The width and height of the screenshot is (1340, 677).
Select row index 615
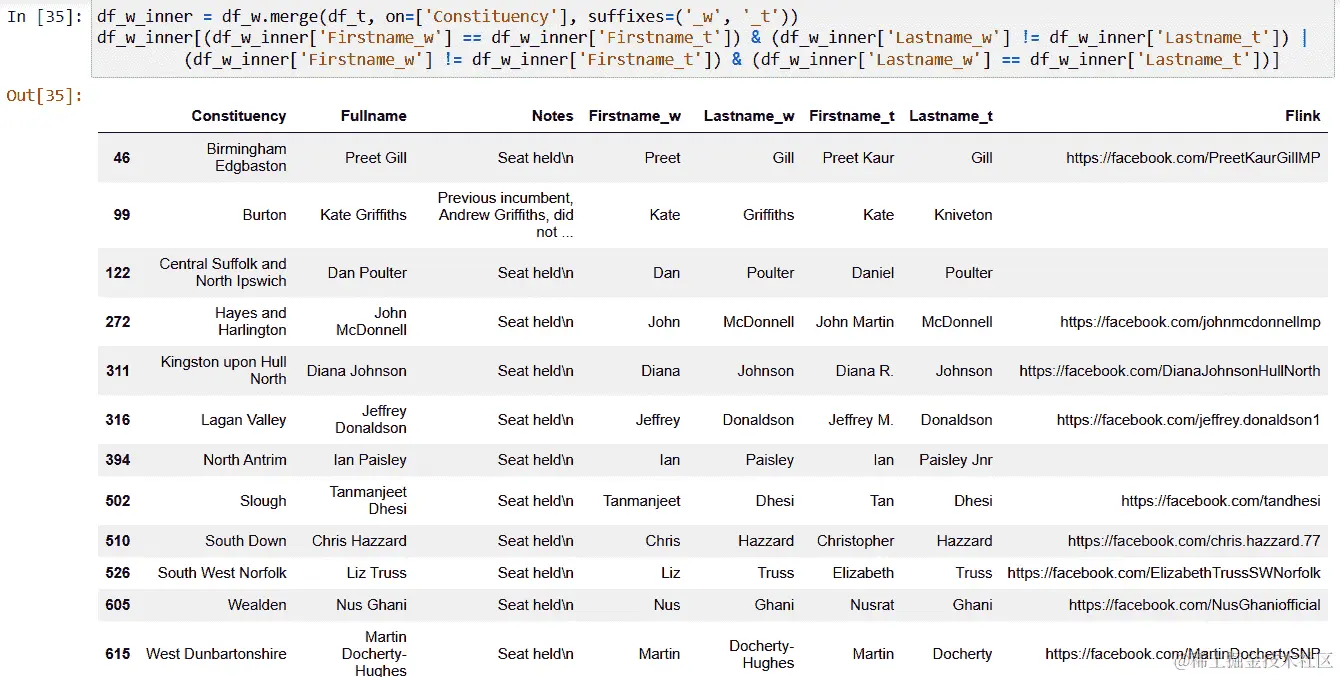click(x=118, y=654)
